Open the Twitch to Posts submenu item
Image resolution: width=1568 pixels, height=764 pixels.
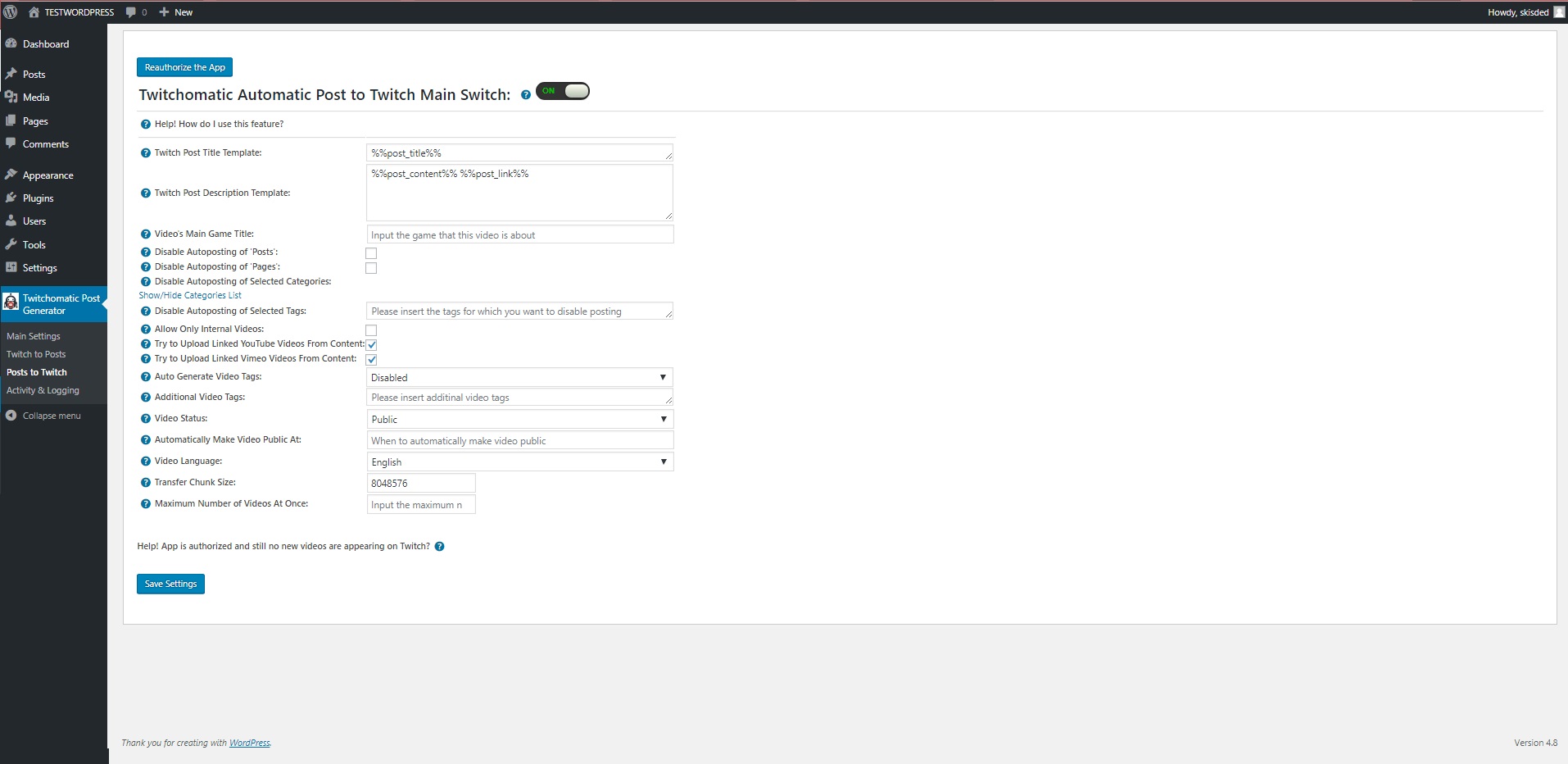point(36,354)
